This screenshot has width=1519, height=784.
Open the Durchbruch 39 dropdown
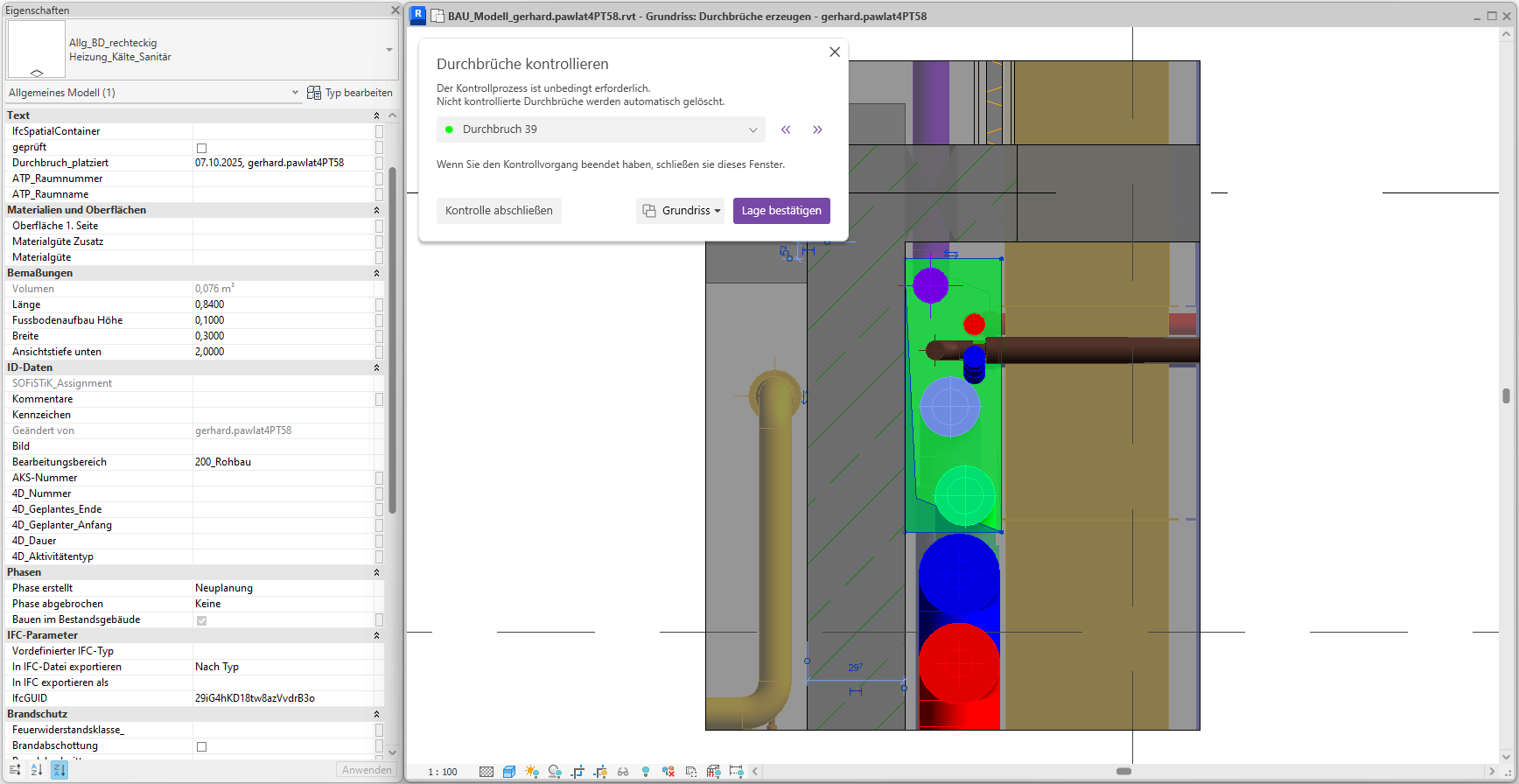coord(600,129)
